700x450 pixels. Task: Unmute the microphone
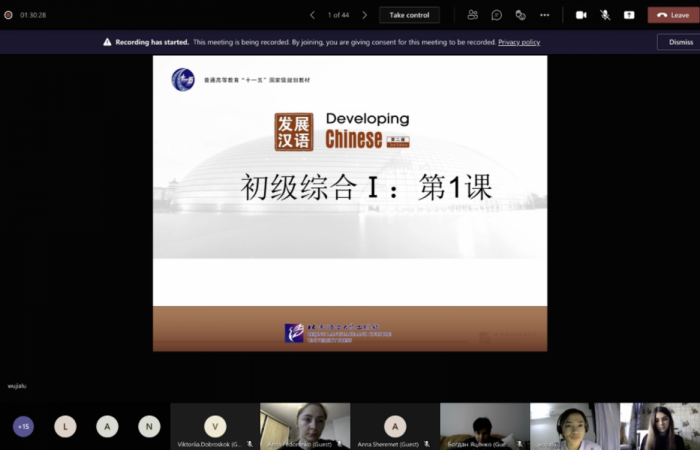pos(605,15)
